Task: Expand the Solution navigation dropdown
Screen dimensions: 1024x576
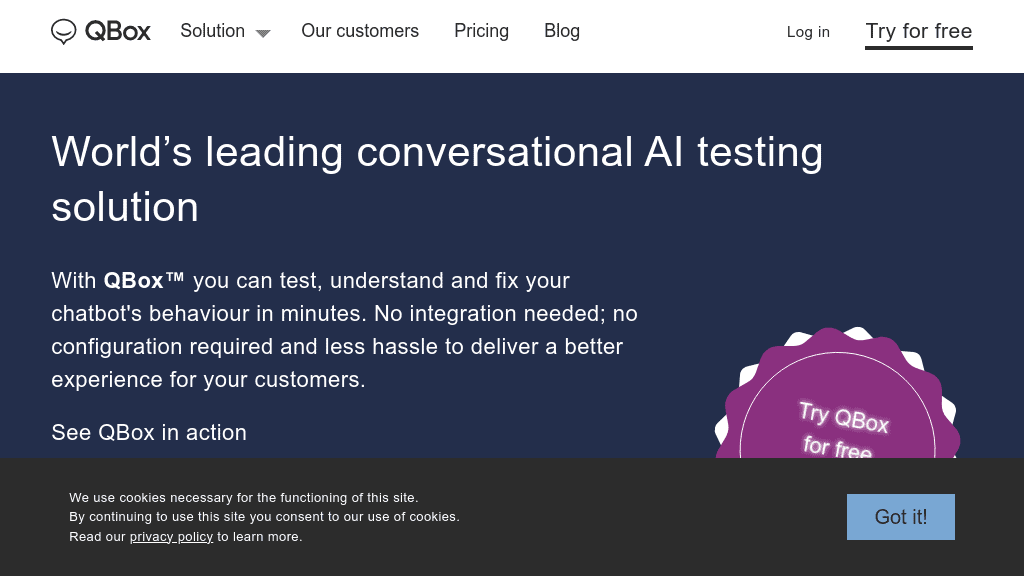Action: pyautogui.click(x=212, y=31)
